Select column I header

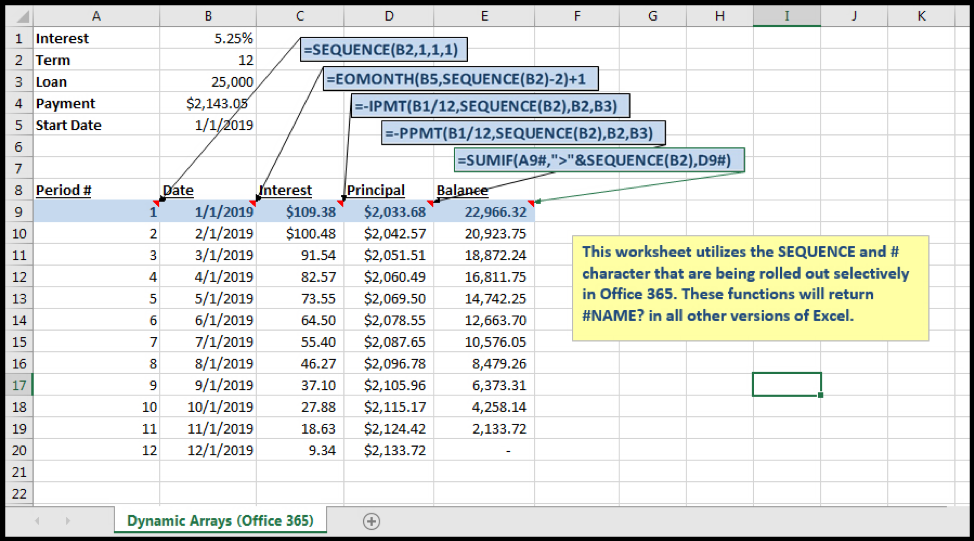787,16
